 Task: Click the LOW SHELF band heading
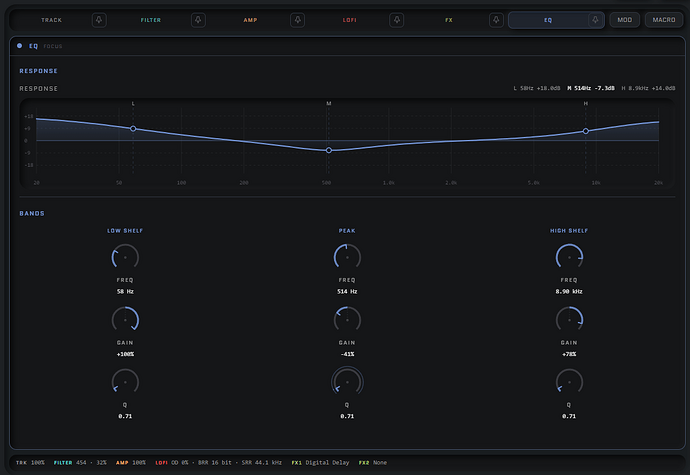coord(125,231)
